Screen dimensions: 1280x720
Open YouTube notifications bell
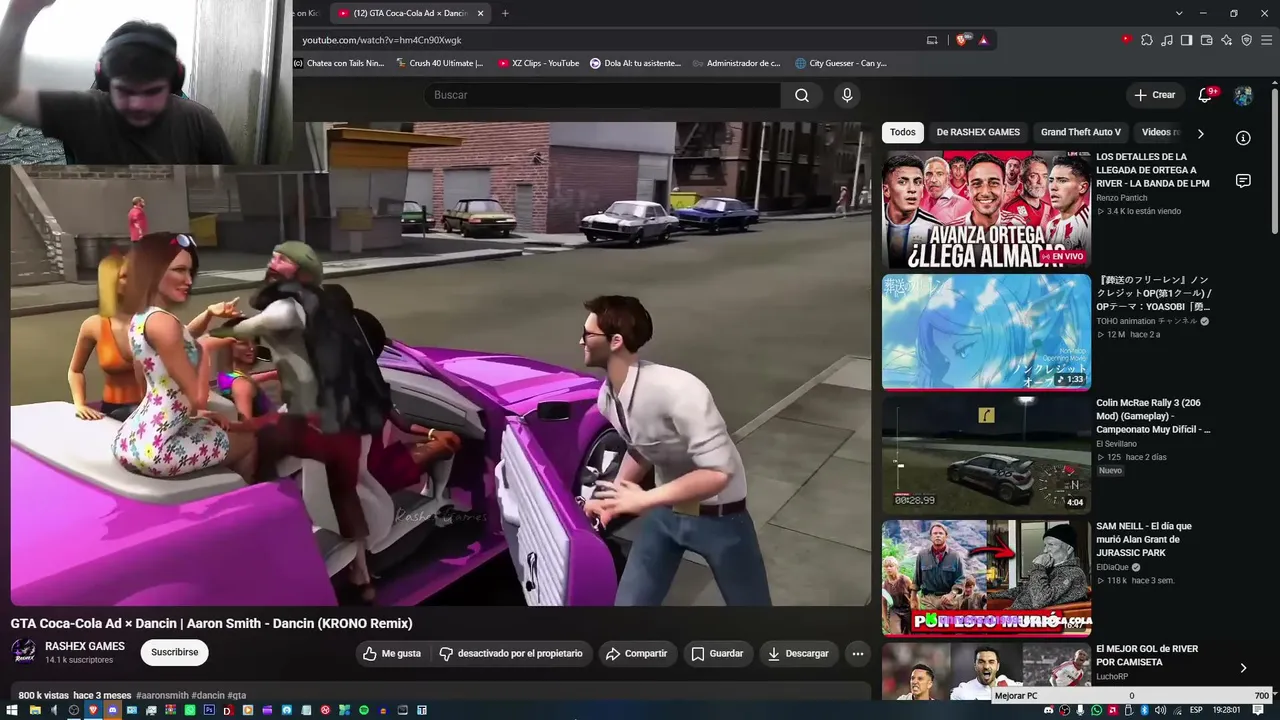pos(1206,95)
